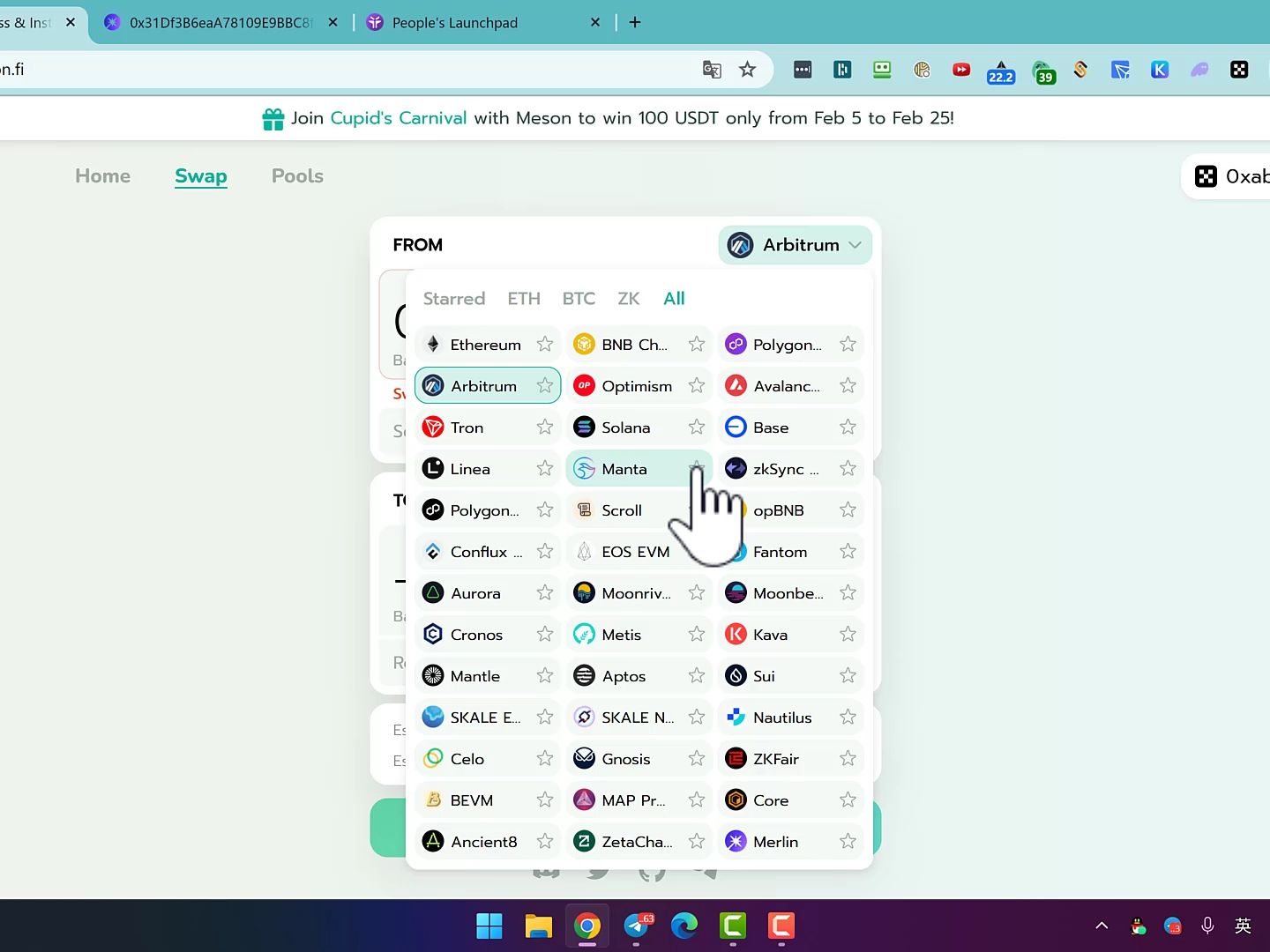The height and width of the screenshot is (952, 1270).
Task: Select Aurora network
Action: [487, 593]
